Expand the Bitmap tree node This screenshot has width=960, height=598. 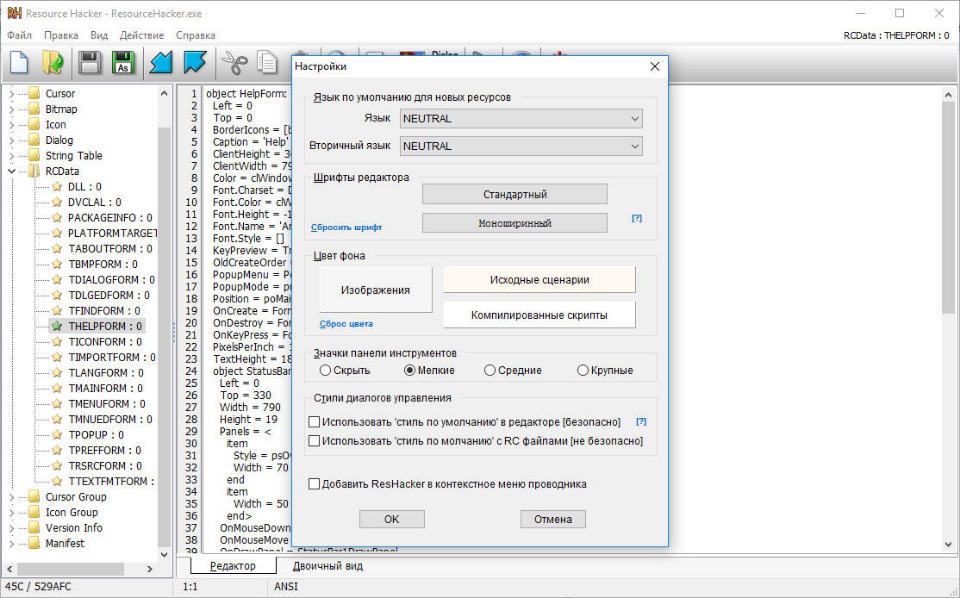click(x=11, y=109)
